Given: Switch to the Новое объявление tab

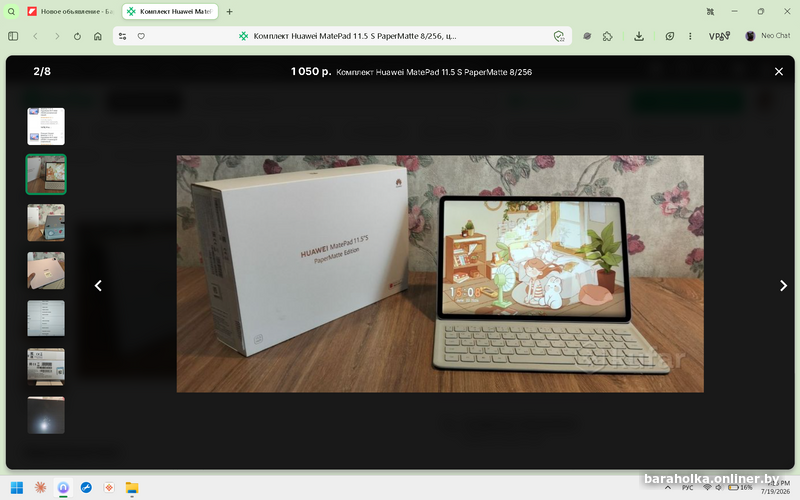Looking at the screenshot, I should (70, 11).
